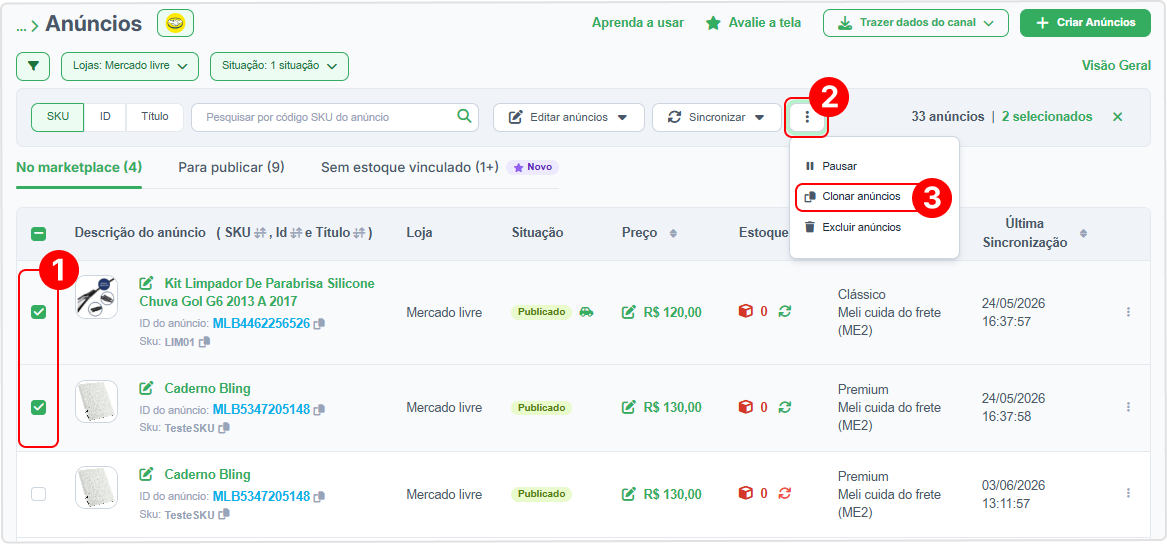The width and height of the screenshot is (1167, 544).
Task: Choose Excluir anúncios from the menu
Action: [853, 227]
